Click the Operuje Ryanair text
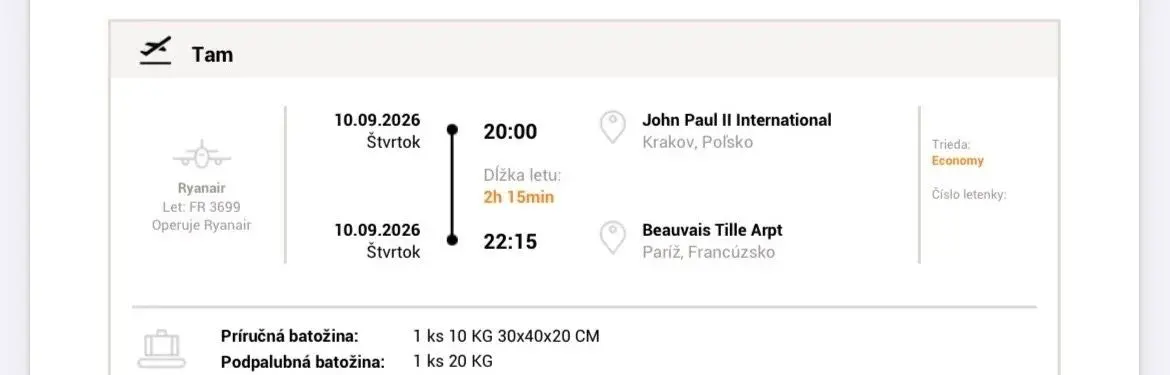 coord(201,225)
